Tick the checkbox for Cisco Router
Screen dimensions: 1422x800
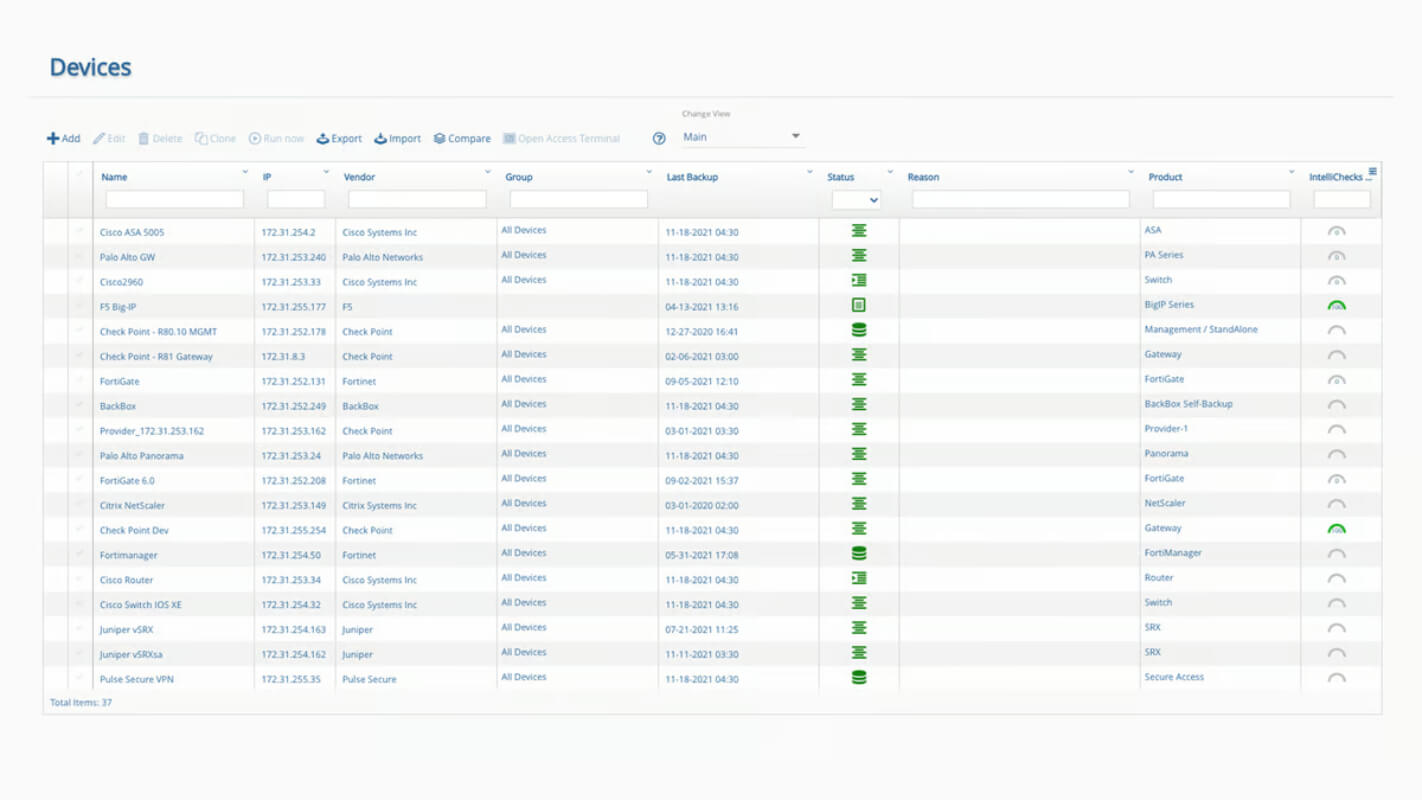pos(80,579)
